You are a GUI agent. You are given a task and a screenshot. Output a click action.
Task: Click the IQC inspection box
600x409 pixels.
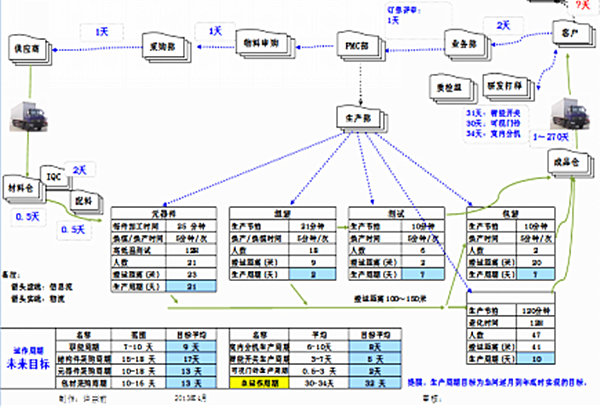[x=54, y=176]
